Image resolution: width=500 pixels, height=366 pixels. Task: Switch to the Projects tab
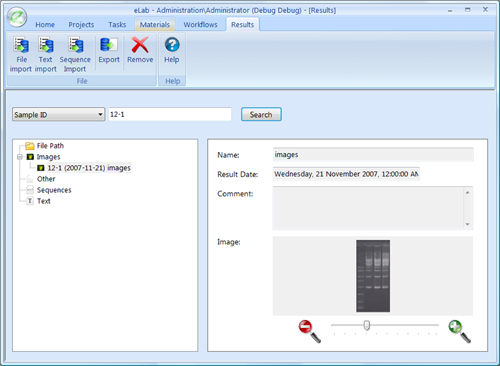coord(81,25)
